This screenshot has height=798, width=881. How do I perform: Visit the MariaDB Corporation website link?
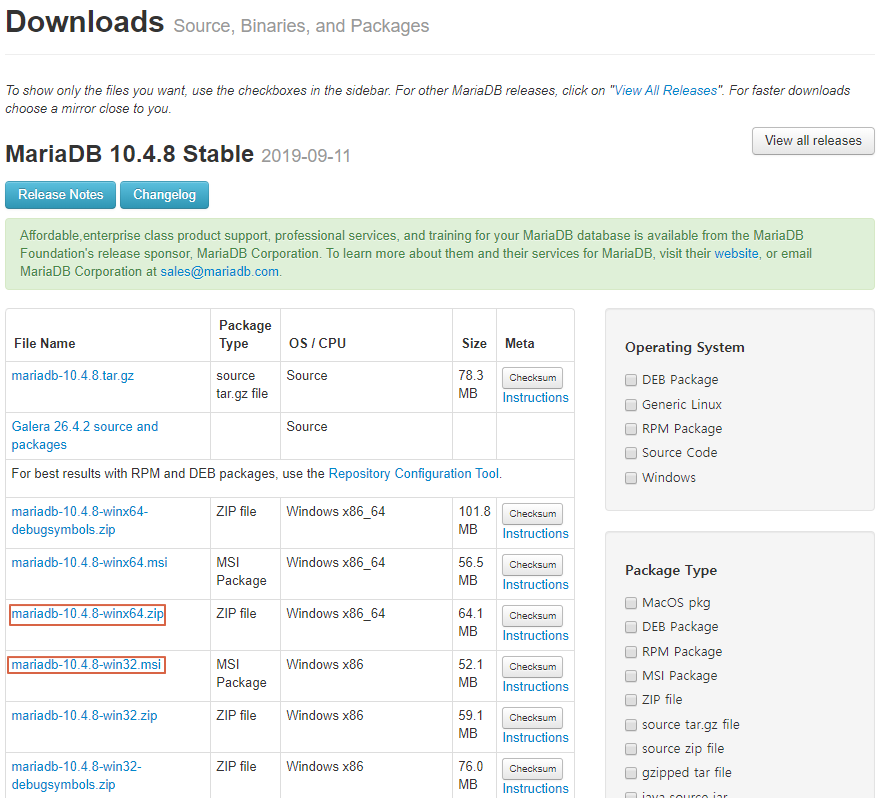[736, 253]
